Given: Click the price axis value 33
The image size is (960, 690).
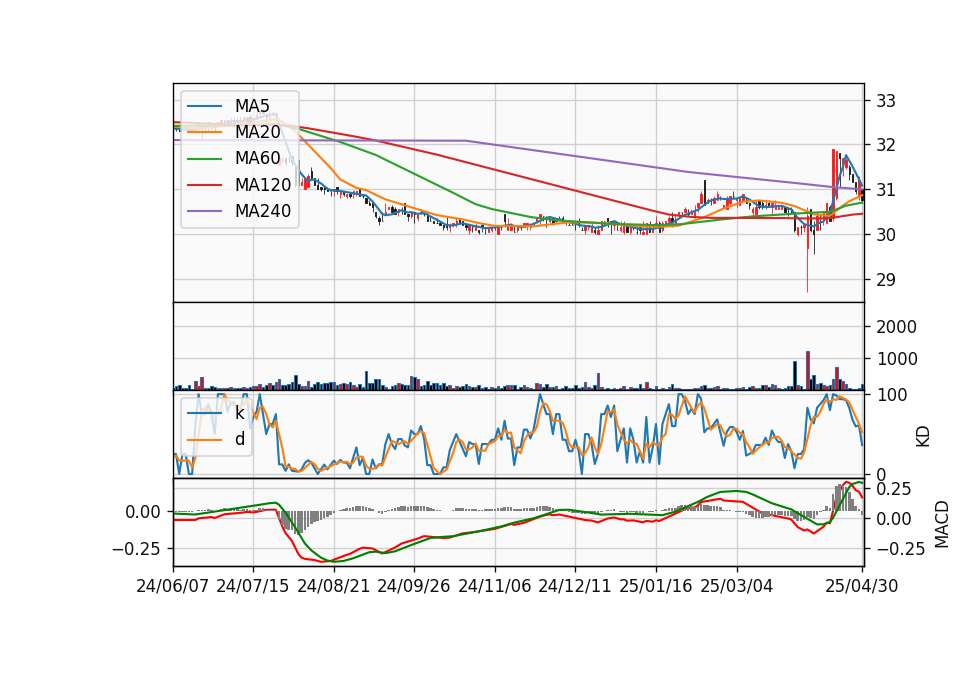Looking at the screenshot, I should click(x=886, y=101).
